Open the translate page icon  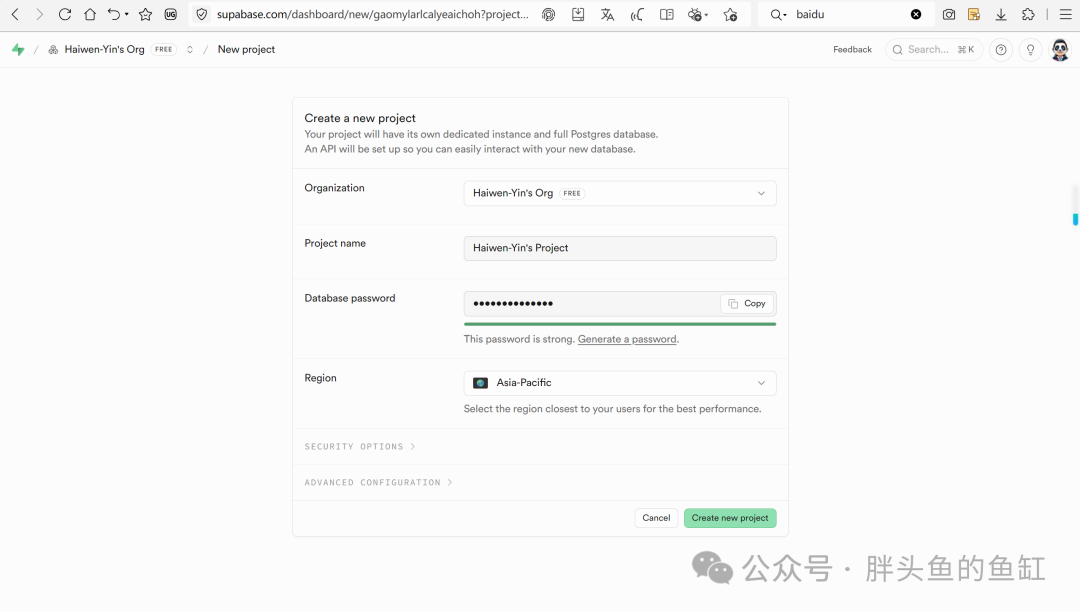pyautogui.click(x=607, y=14)
